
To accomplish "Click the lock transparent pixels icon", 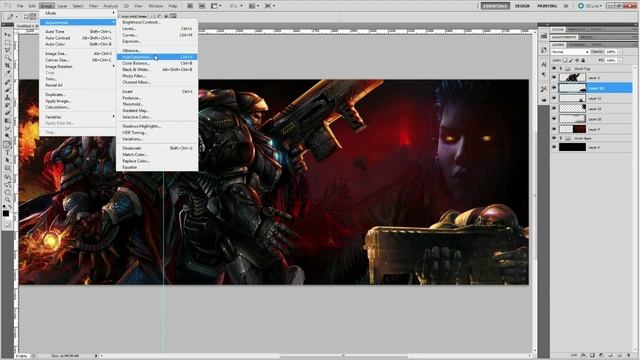I will [565, 60].
